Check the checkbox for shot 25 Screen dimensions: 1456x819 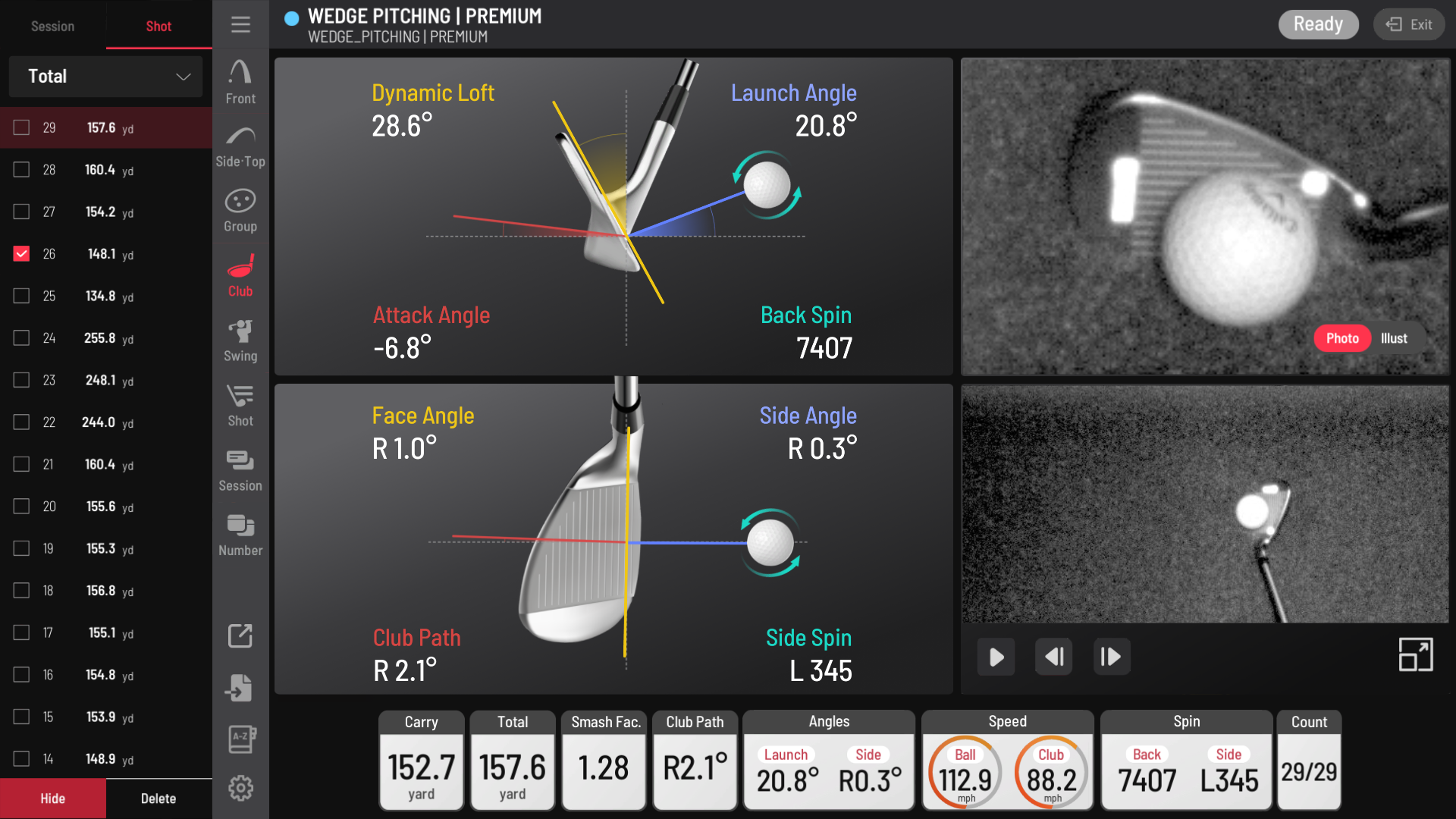click(x=20, y=296)
